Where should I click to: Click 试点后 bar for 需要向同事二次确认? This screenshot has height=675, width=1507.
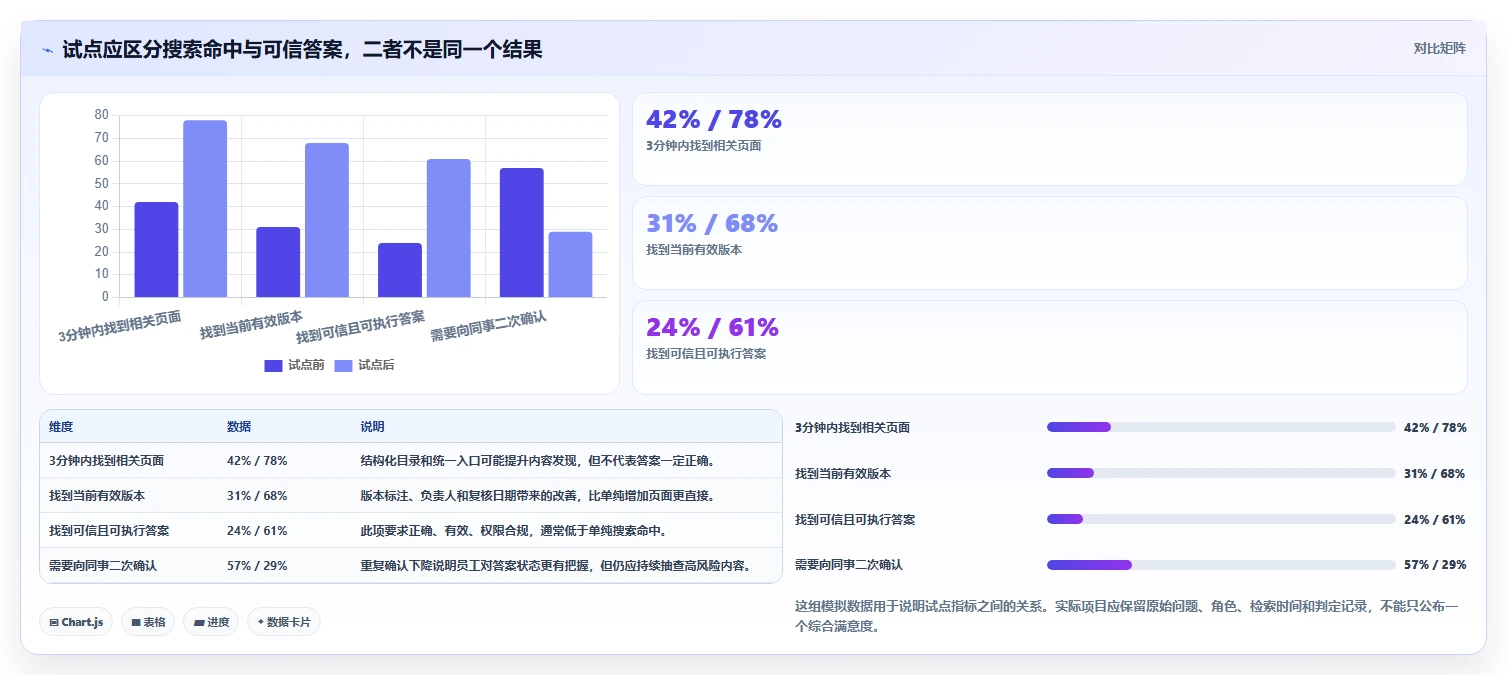click(570, 264)
